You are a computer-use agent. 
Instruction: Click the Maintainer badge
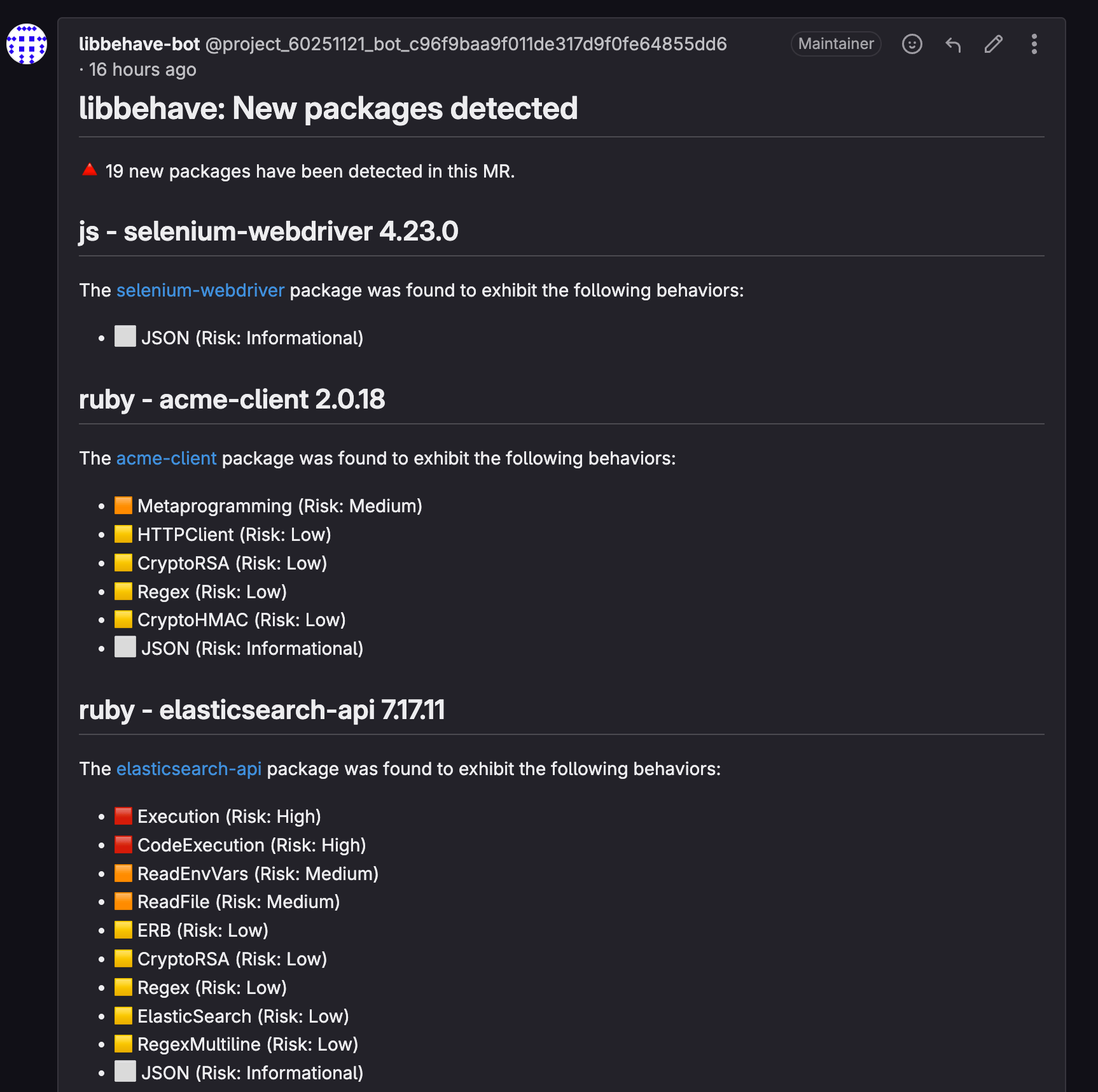(x=836, y=44)
